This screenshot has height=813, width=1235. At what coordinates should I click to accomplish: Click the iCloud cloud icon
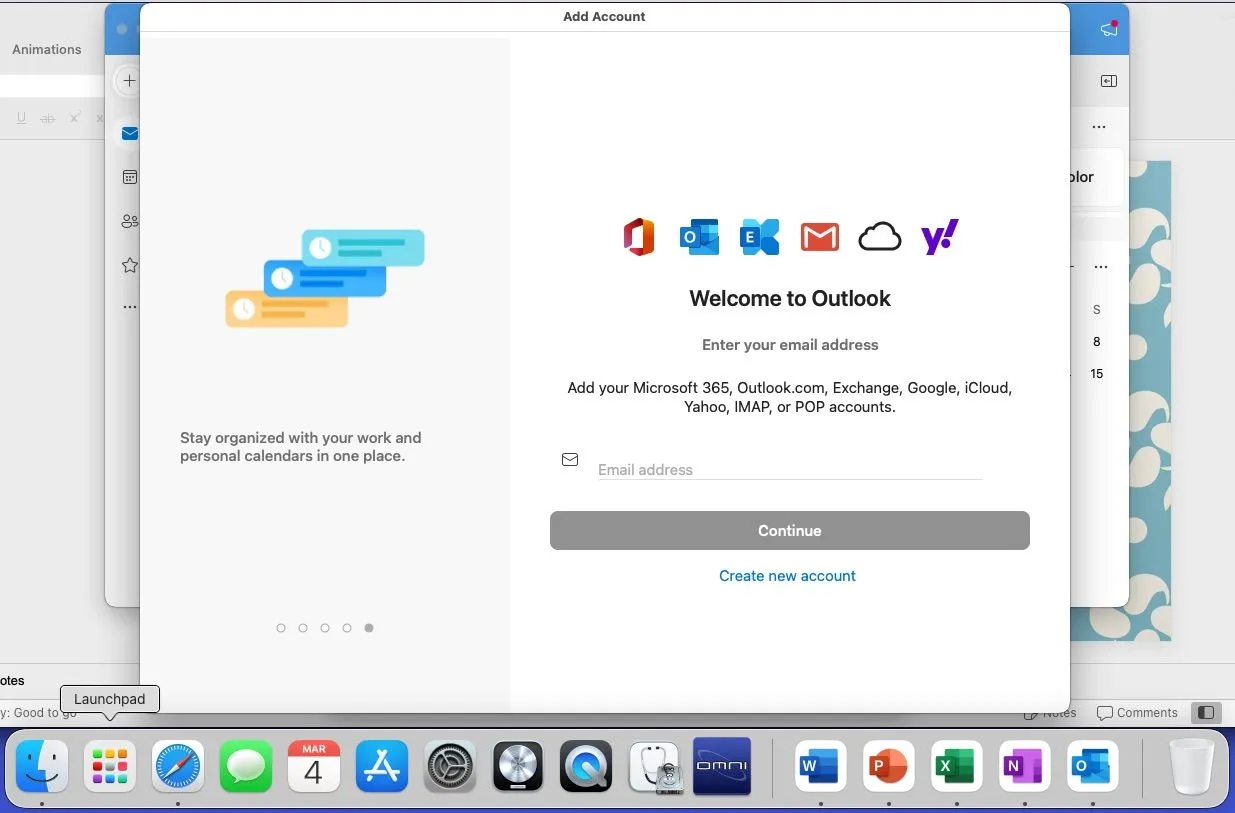(880, 237)
